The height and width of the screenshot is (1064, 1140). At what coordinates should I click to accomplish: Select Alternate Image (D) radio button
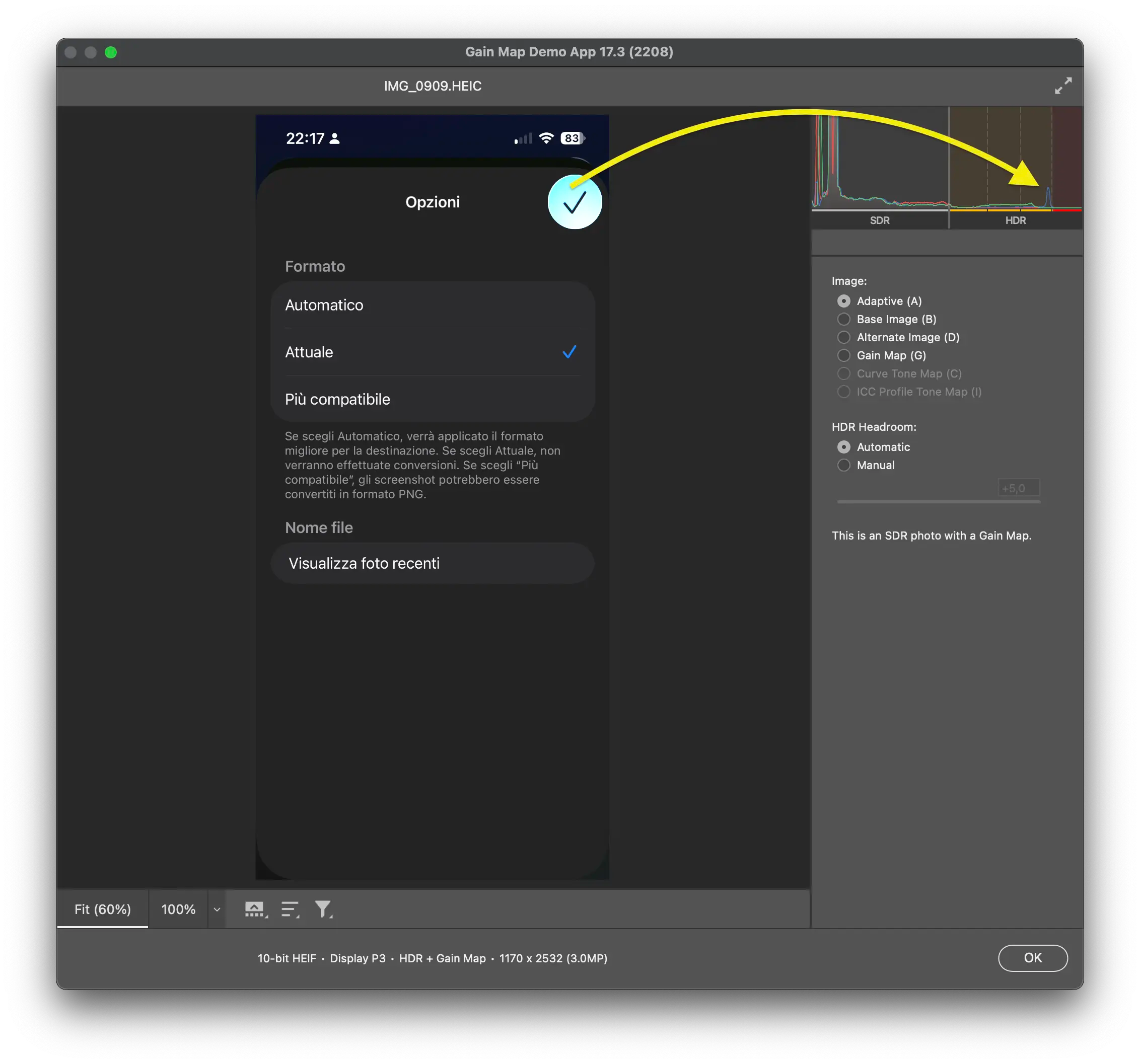(843, 337)
